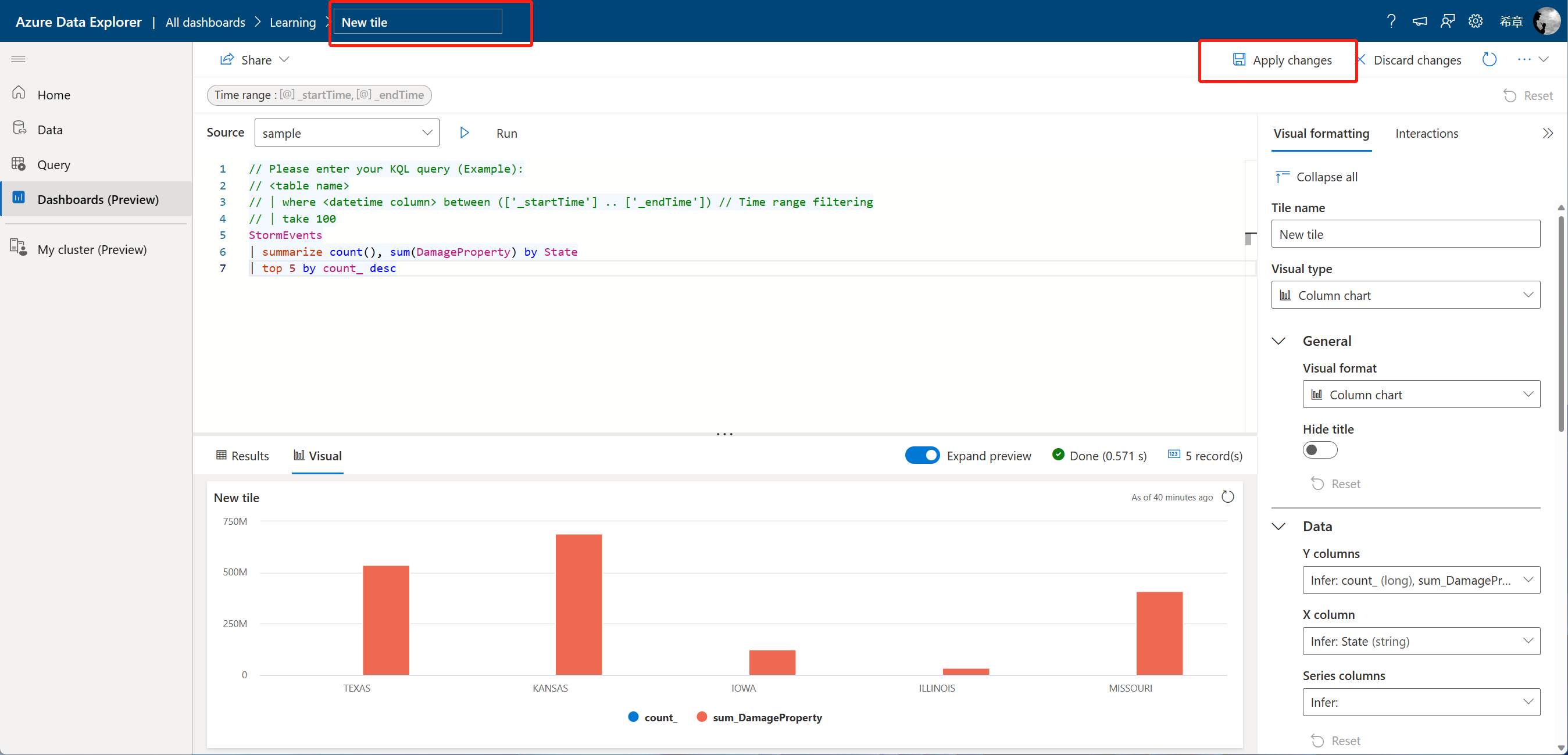Select the Visual formatting tab
The height and width of the screenshot is (755, 1568).
[x=1321, y=133]
